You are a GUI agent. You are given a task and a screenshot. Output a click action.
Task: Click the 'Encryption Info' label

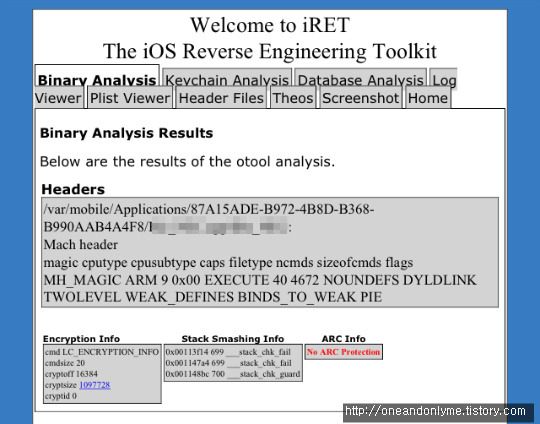[81, 339]
